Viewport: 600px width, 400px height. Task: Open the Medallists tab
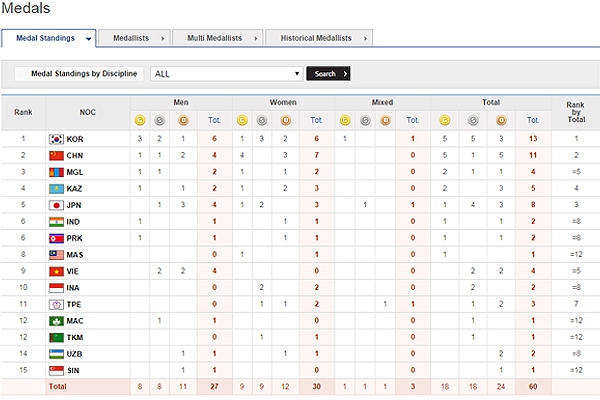[134, 38]
